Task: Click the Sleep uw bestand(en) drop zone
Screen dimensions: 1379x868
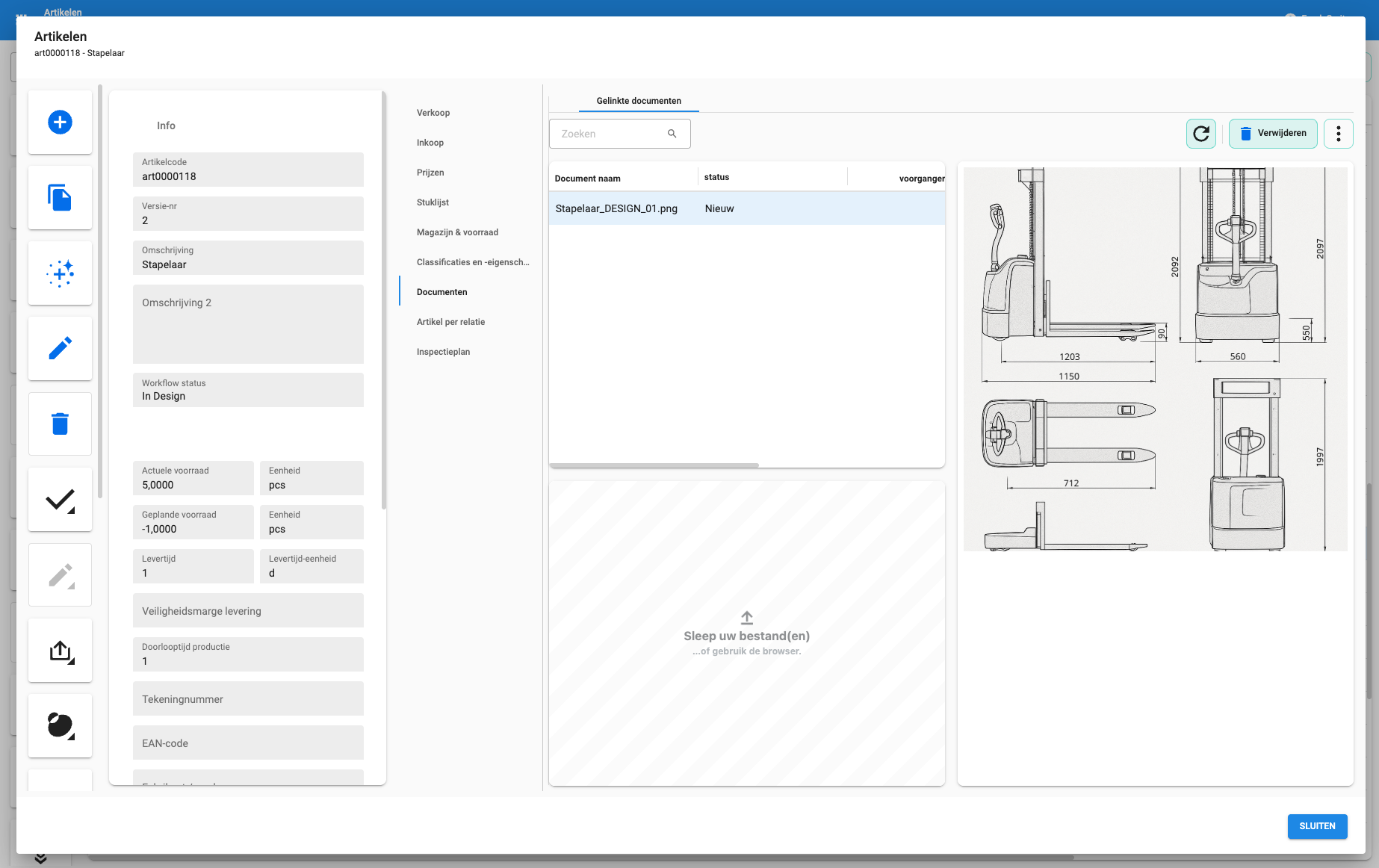Action: 747,633
